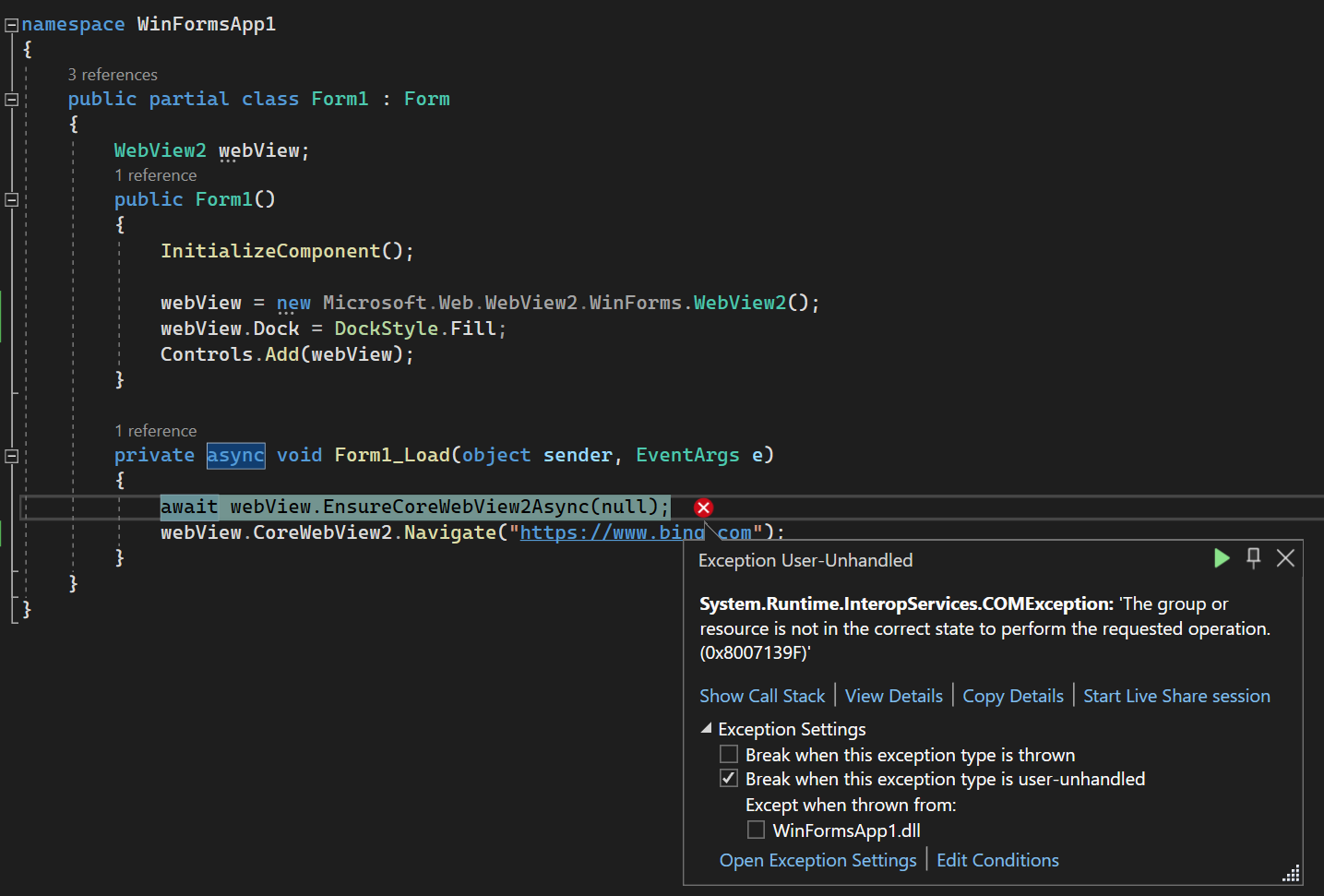Click the EnsureCoreWebView2Async call in code

456,507
